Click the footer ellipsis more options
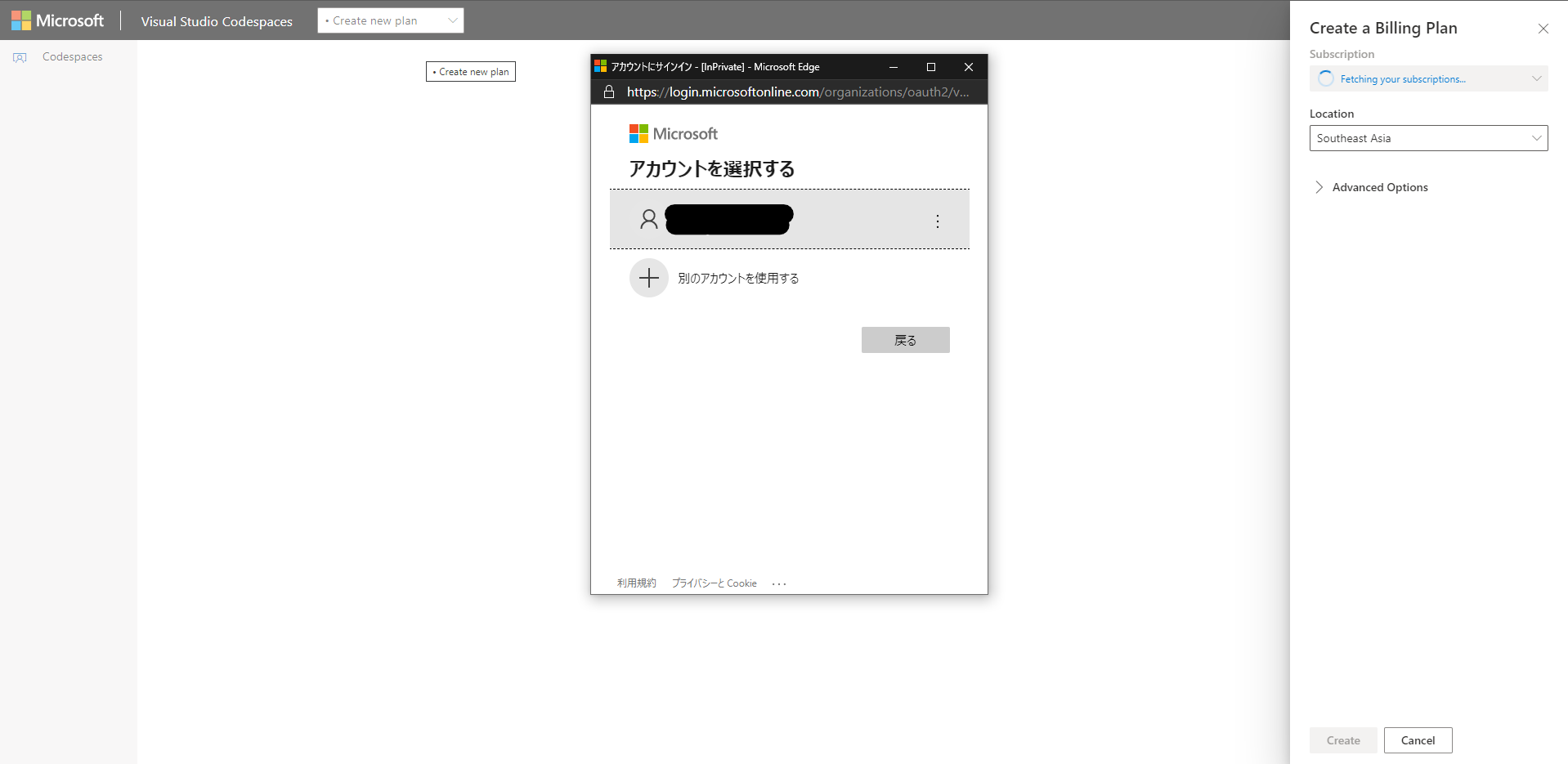 click(x=779, y=583)
